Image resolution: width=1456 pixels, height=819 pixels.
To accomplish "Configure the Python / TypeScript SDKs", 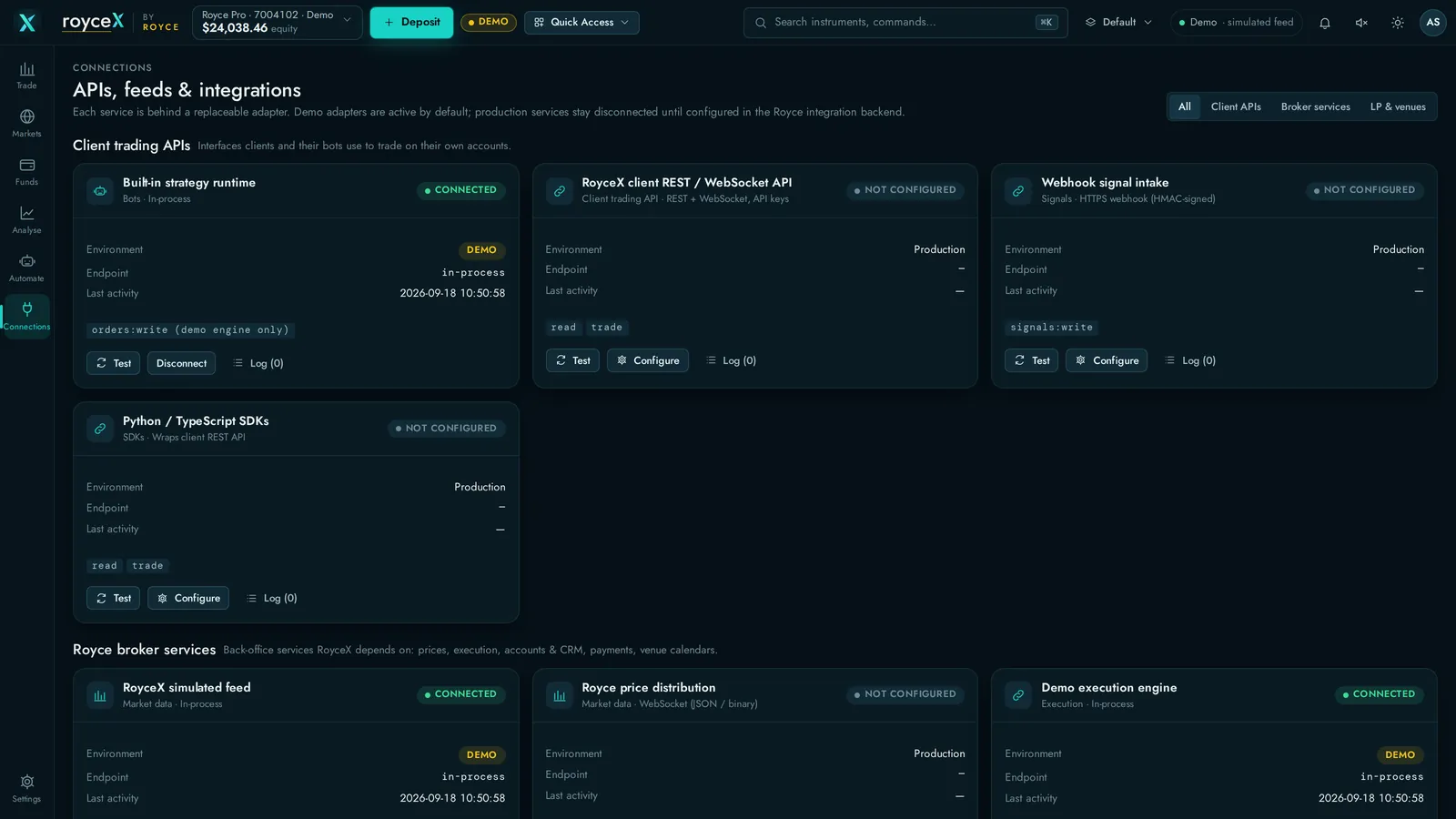I will coord(188,598).
